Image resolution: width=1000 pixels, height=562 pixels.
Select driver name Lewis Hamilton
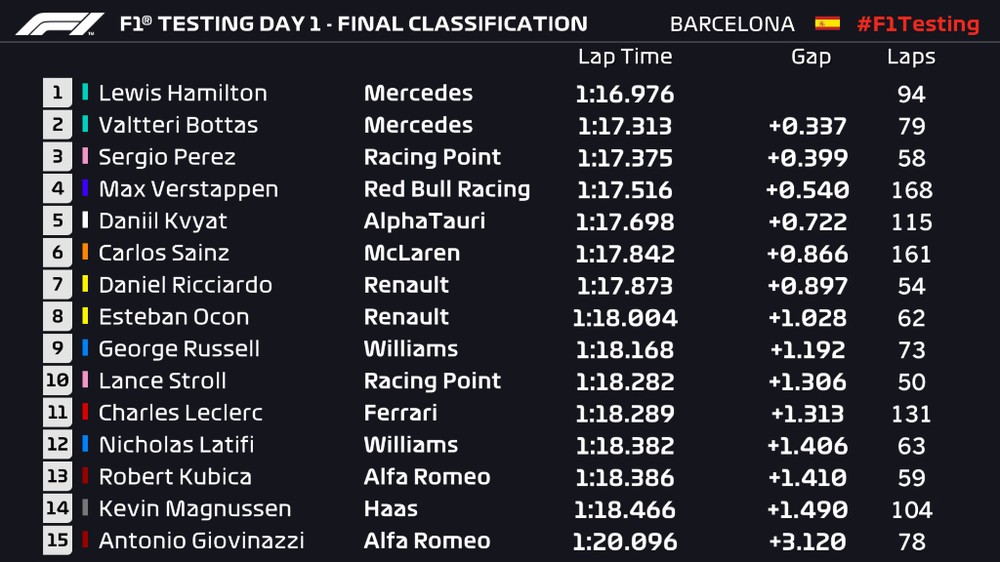point(183,93)
